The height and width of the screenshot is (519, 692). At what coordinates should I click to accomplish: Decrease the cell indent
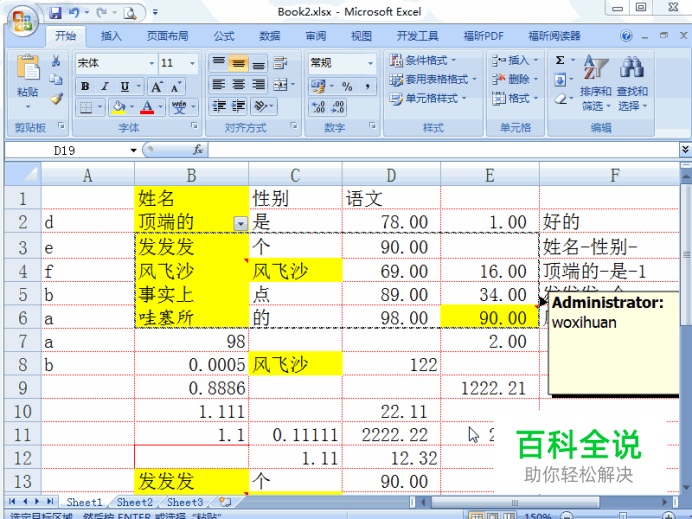pos(218,106)
